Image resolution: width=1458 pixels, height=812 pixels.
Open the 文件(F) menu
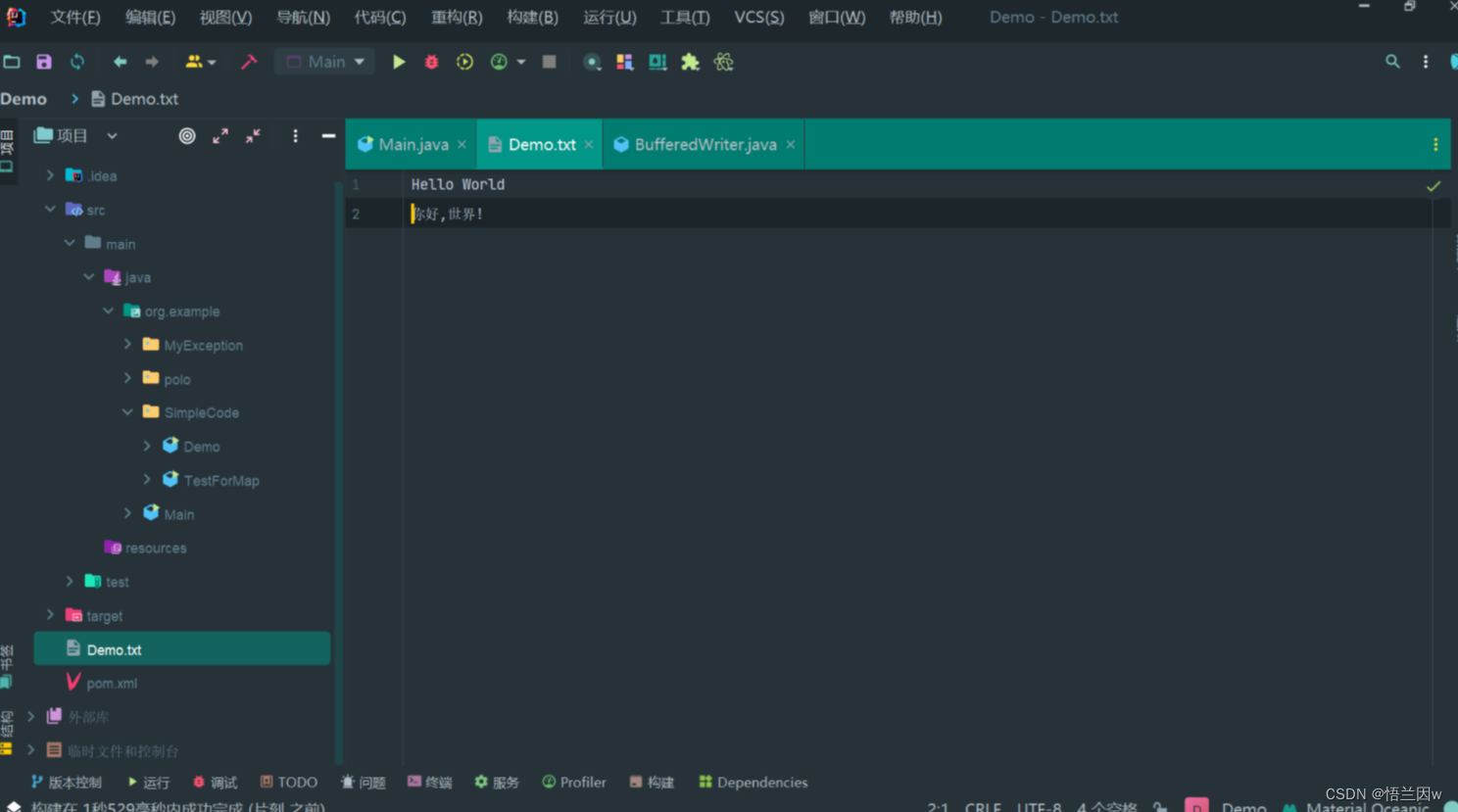75,18
